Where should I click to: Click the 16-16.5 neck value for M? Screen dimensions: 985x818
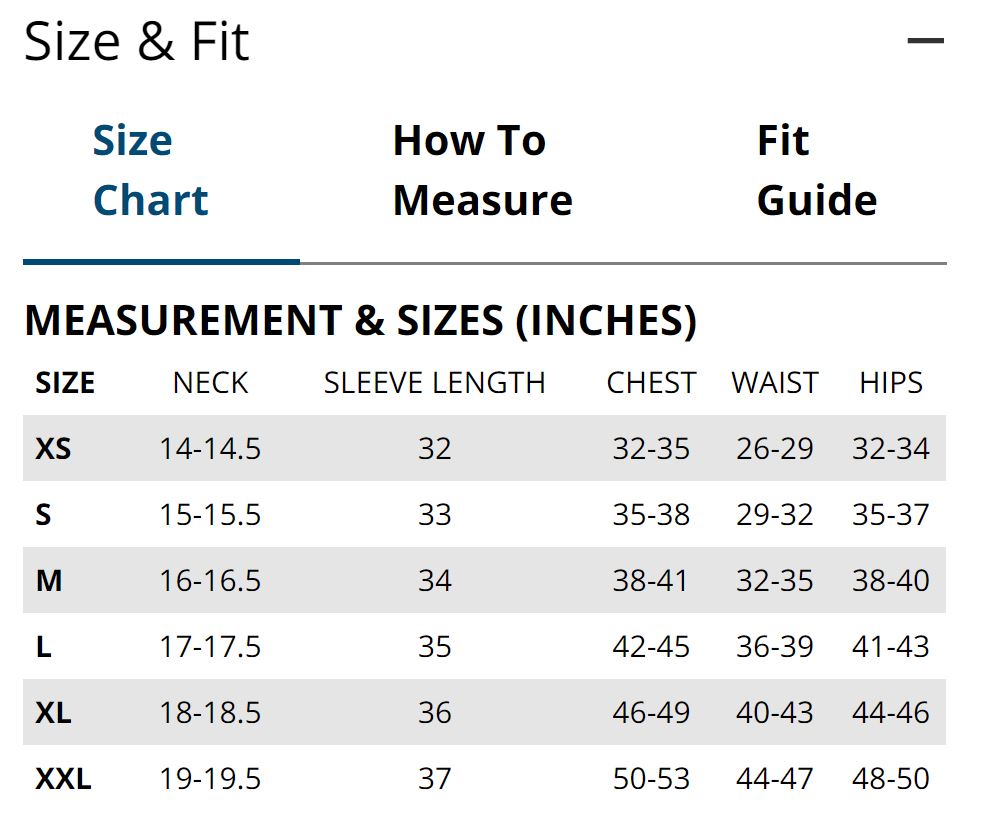click(x=210, y=581)
